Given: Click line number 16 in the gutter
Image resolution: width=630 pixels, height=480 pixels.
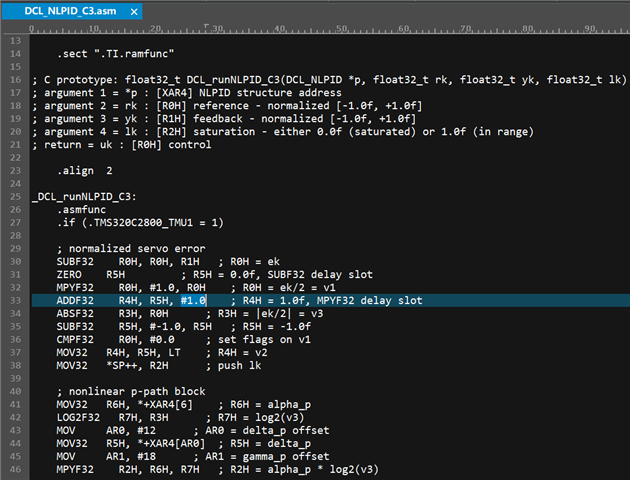Looking at the screenshot, I should click(x=15, y=80).
